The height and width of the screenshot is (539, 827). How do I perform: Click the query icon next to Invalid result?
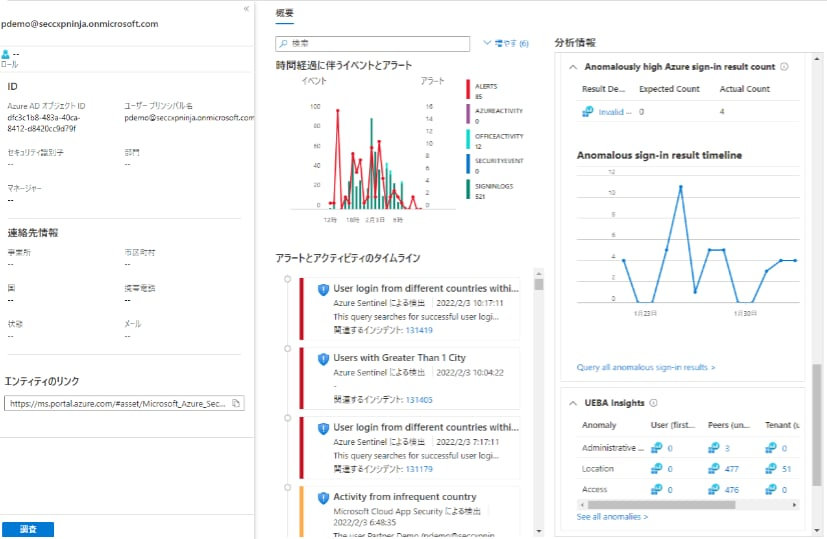click(x=588, y=112)
